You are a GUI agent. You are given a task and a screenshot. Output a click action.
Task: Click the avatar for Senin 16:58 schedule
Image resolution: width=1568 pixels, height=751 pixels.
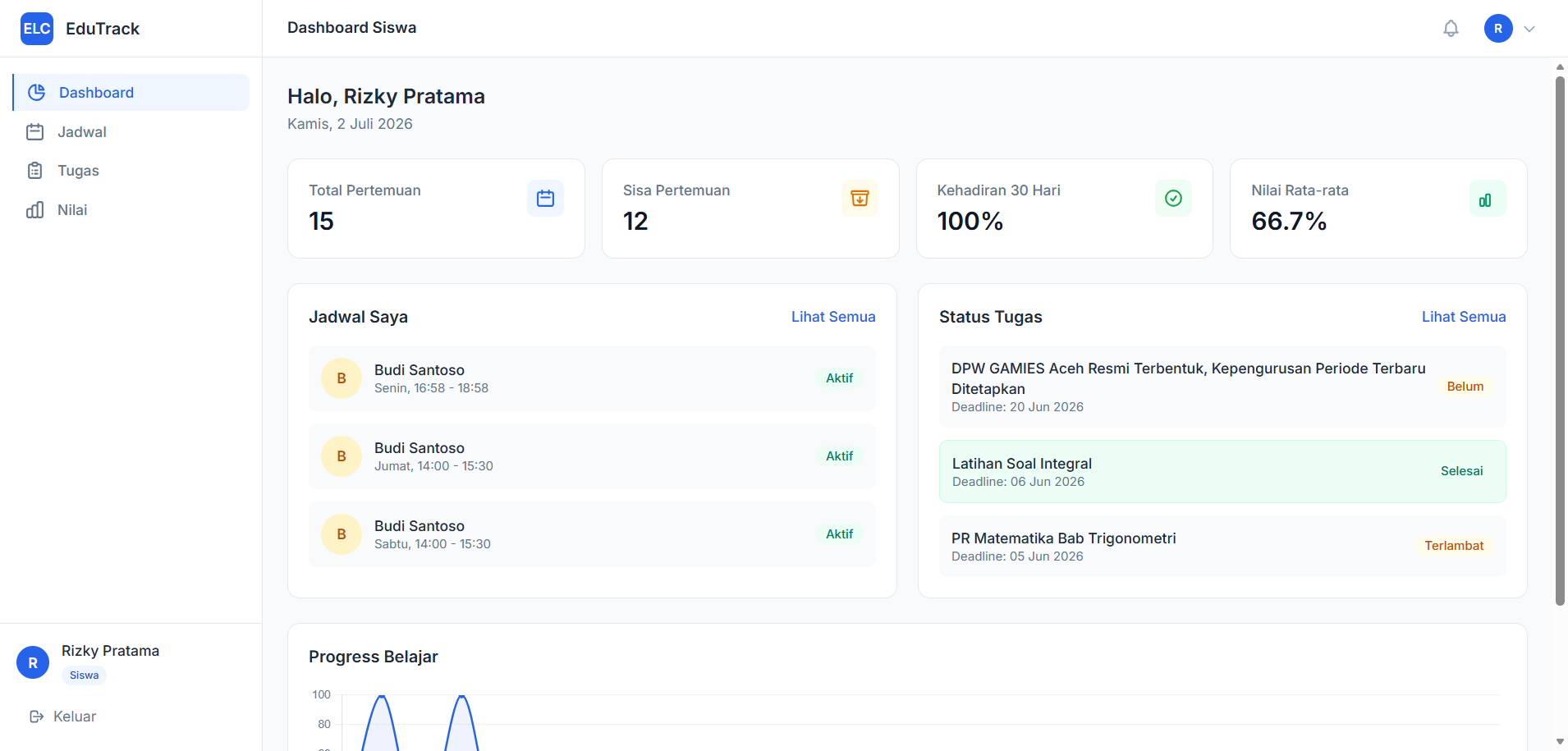(x=342, y=378)
